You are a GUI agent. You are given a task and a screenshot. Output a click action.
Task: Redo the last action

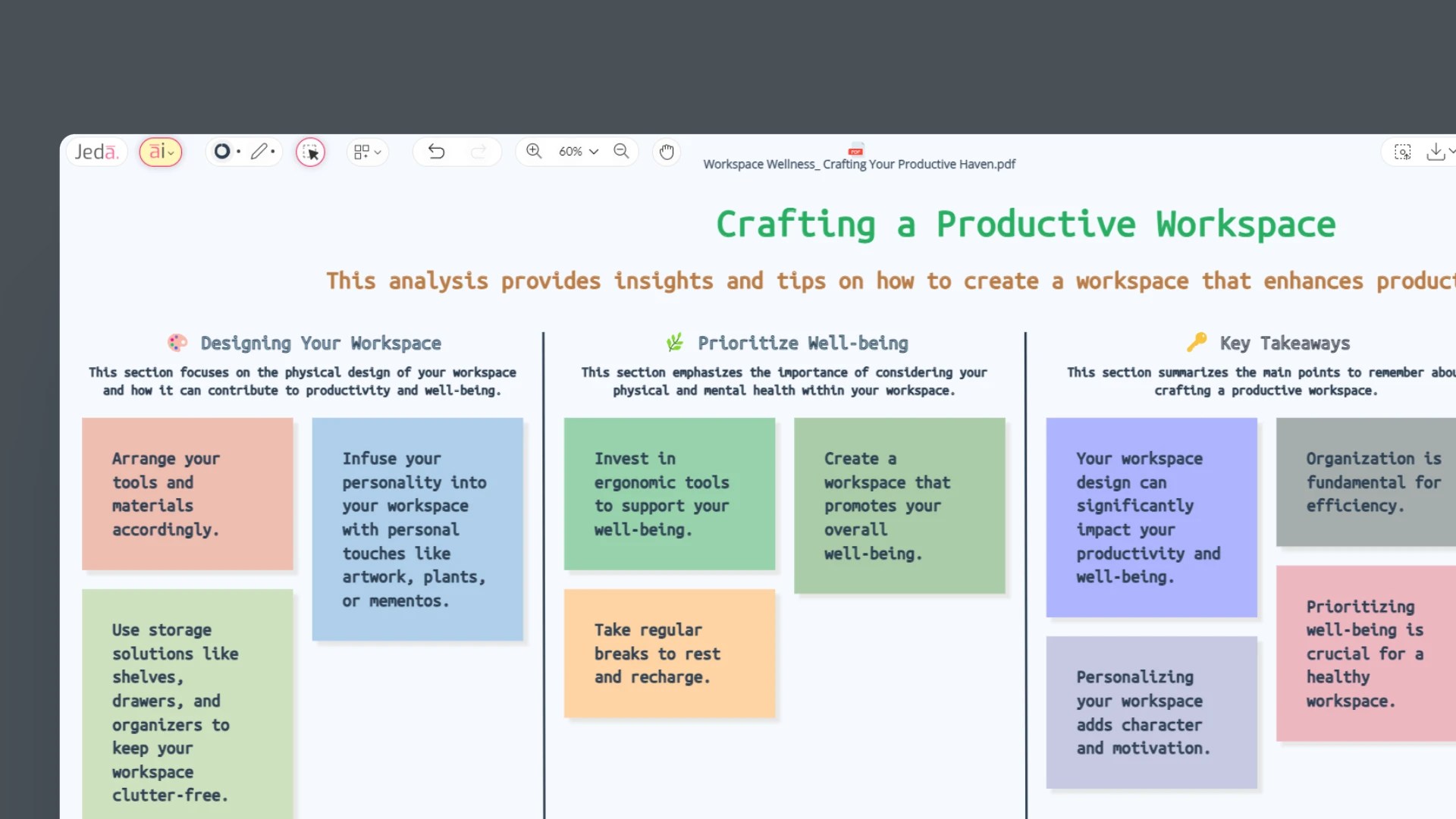point(480,152)
